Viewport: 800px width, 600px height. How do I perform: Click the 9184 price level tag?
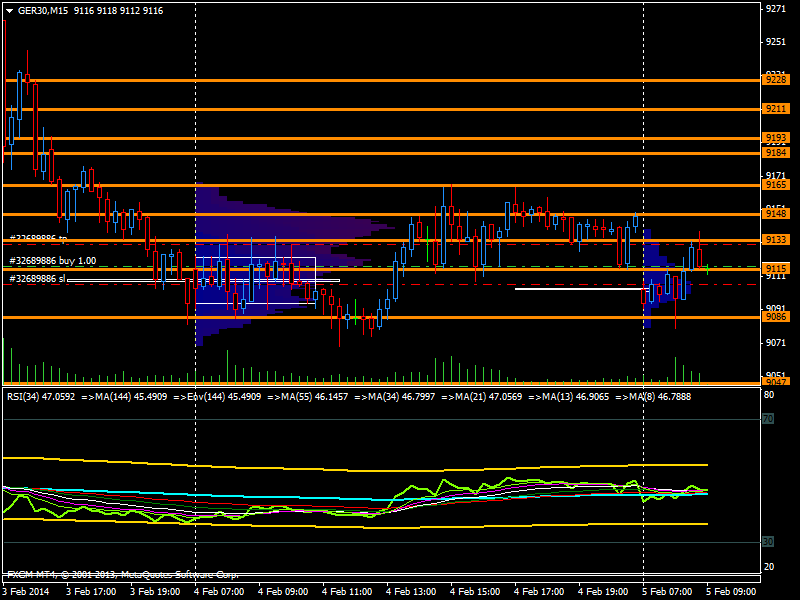(775, 153)
